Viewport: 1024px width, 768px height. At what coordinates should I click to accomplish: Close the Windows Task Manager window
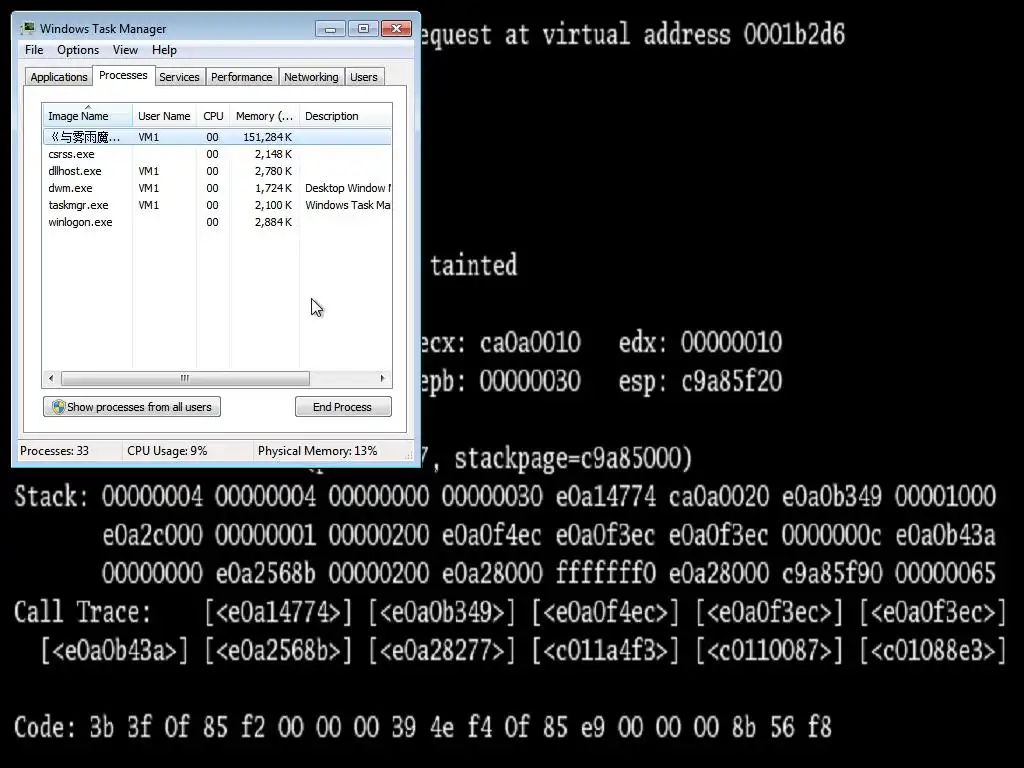click(396, 29)
